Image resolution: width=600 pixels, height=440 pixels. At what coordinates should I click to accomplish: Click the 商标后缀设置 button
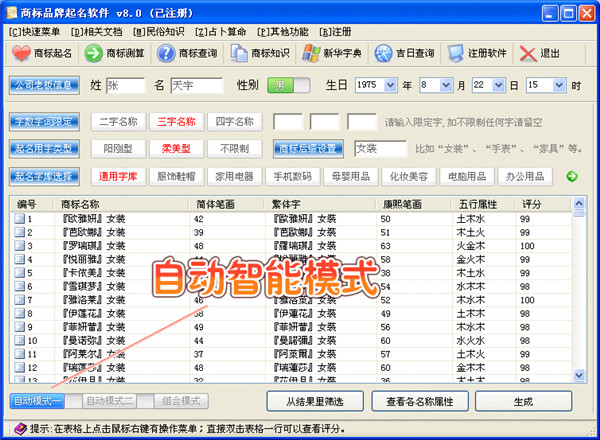[308, 149]
